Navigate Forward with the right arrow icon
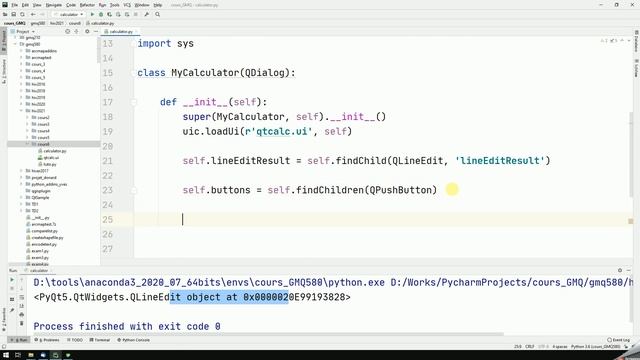The width and height of the screenshot is (640, 360). (x=42, y=14)
